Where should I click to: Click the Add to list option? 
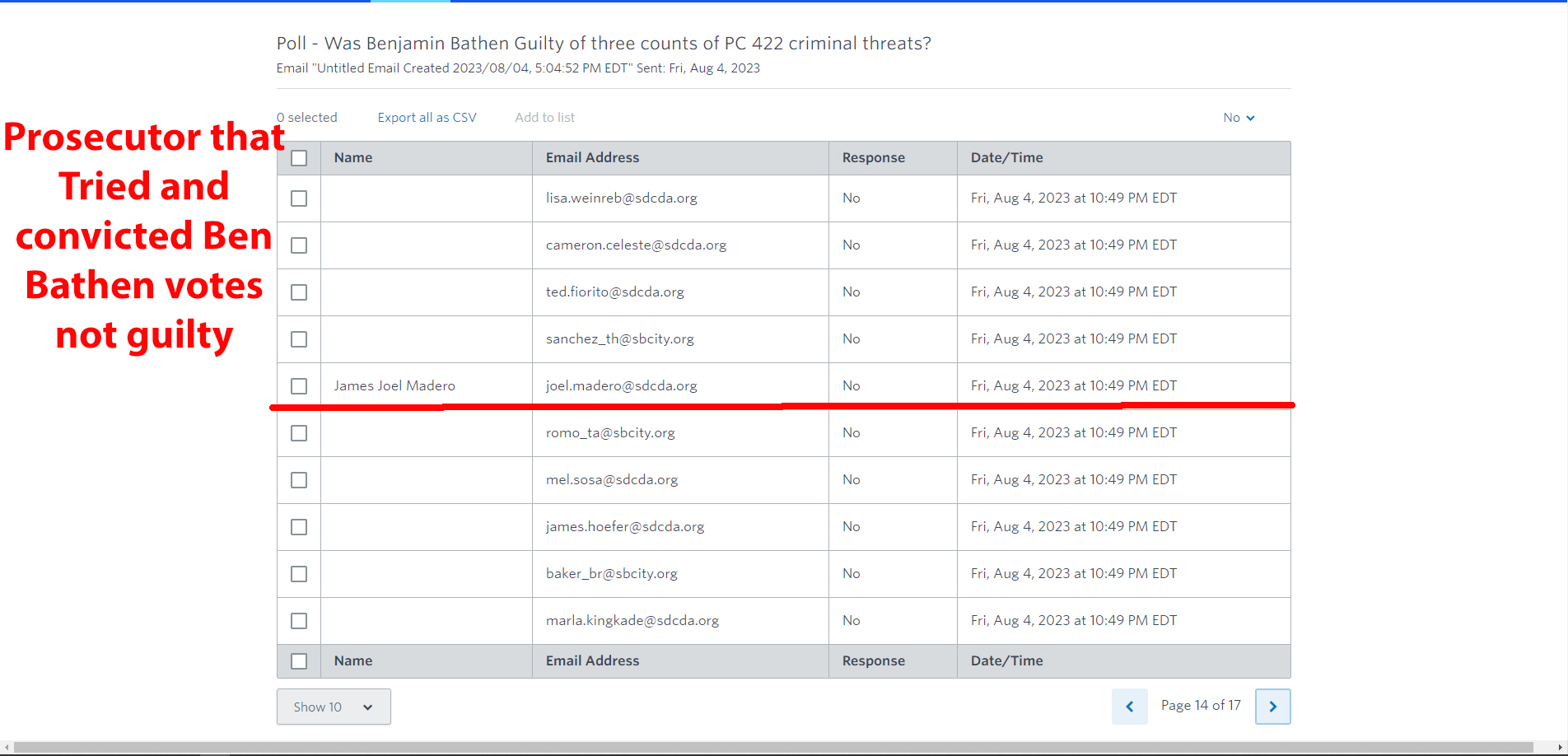coord(544,118)
